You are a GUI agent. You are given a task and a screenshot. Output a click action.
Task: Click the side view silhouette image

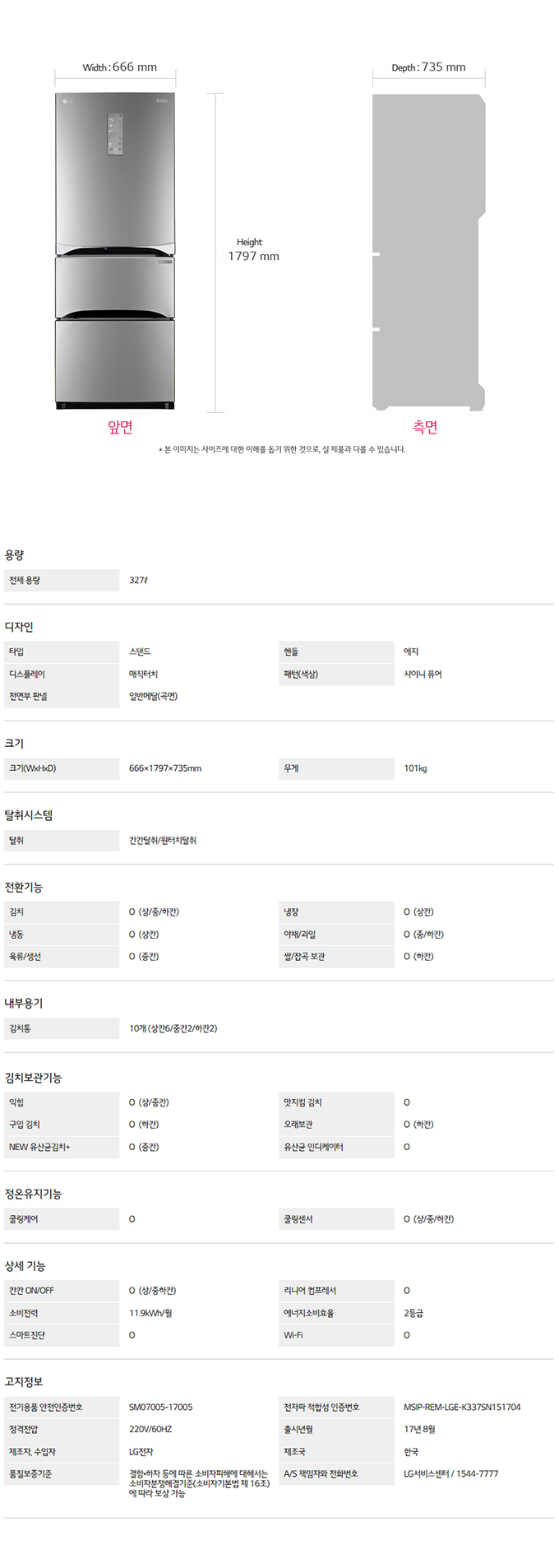pos(428,251)
